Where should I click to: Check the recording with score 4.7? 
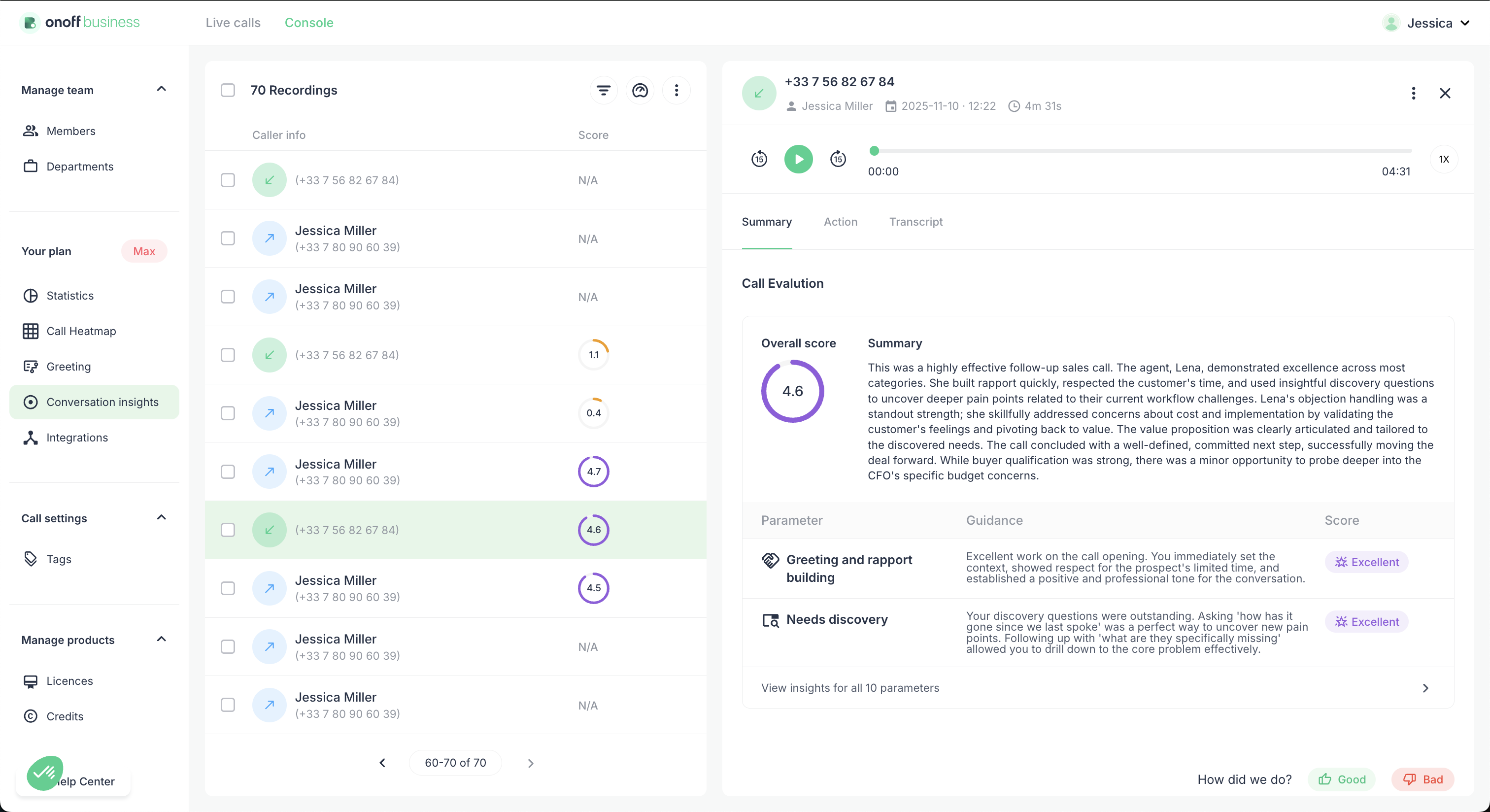click(x=228, y=472)
